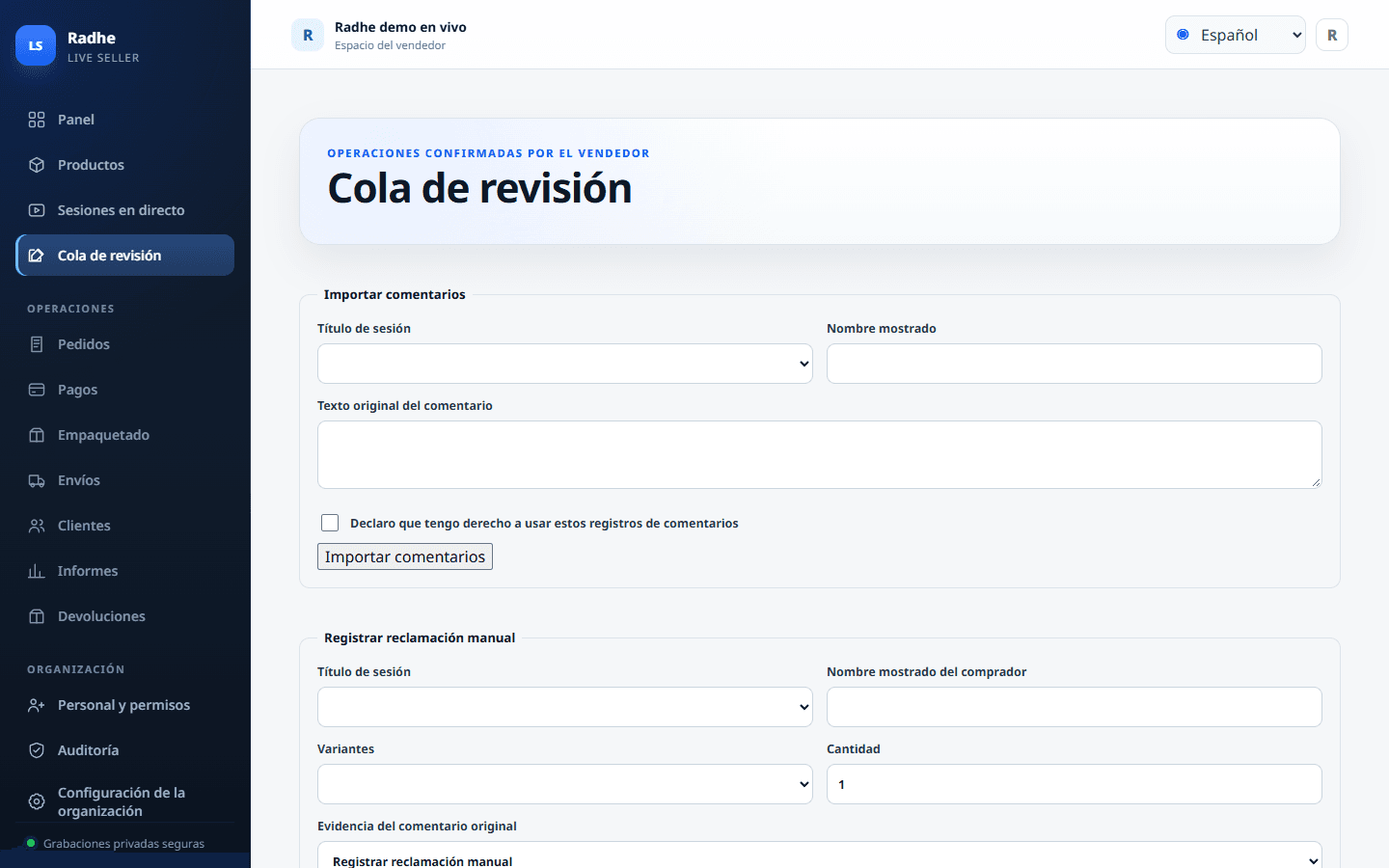Click the Auditoría shield icon
The image size is (1389, 868).
pos(37,750)
